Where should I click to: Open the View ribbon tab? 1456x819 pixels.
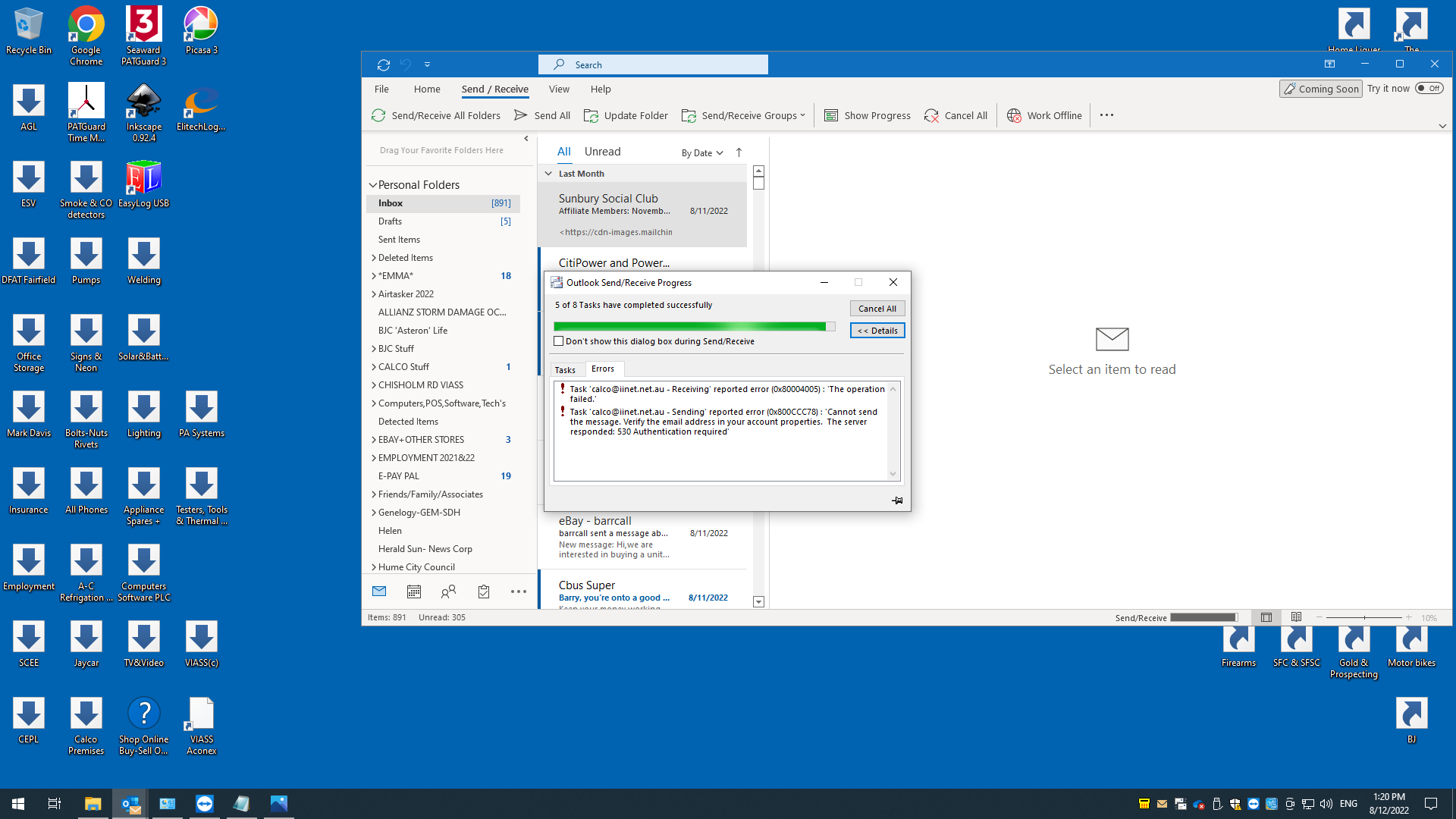point(559,89)
